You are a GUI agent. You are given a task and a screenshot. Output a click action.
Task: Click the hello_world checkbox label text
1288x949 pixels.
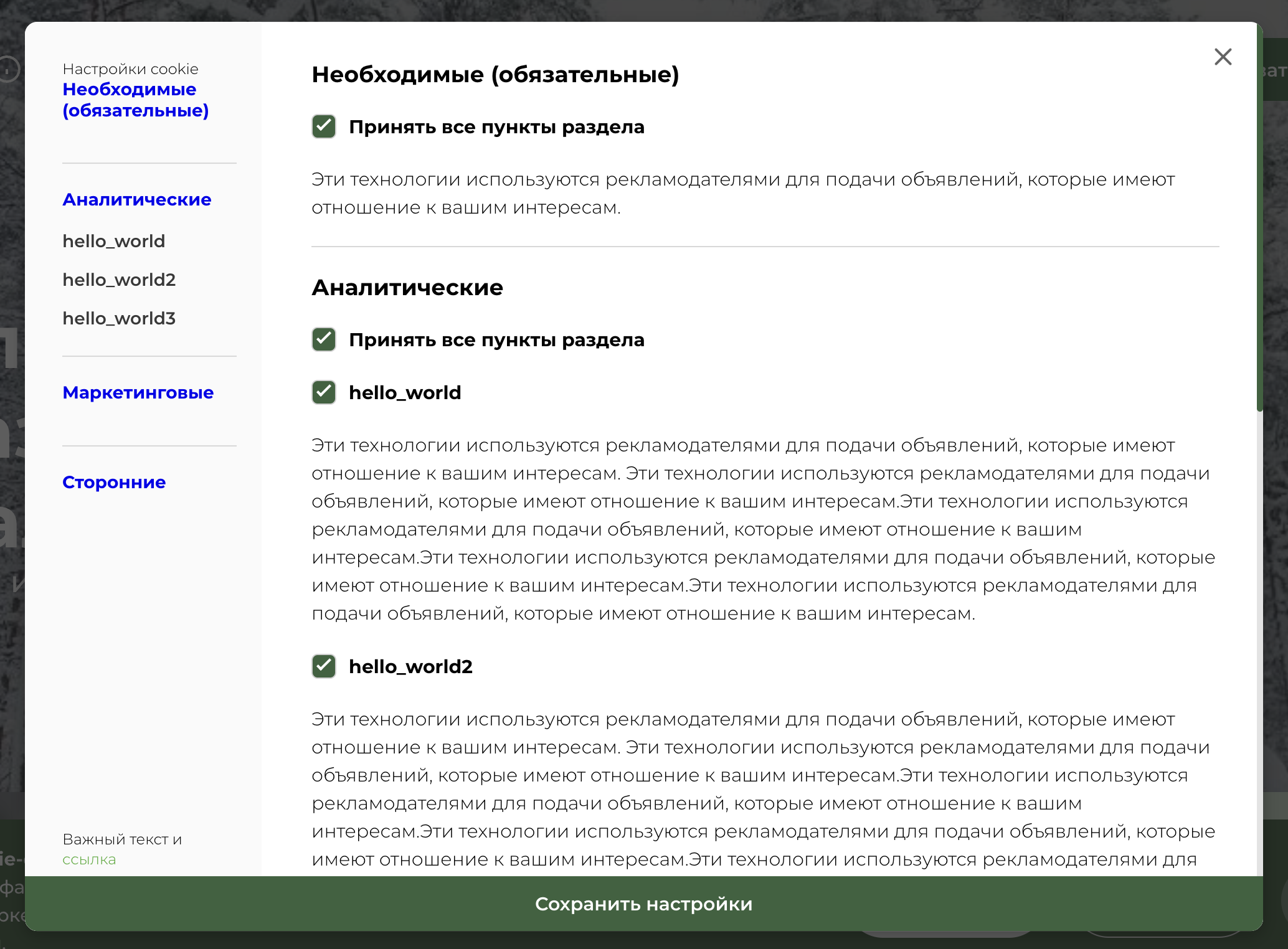[405, 393]
